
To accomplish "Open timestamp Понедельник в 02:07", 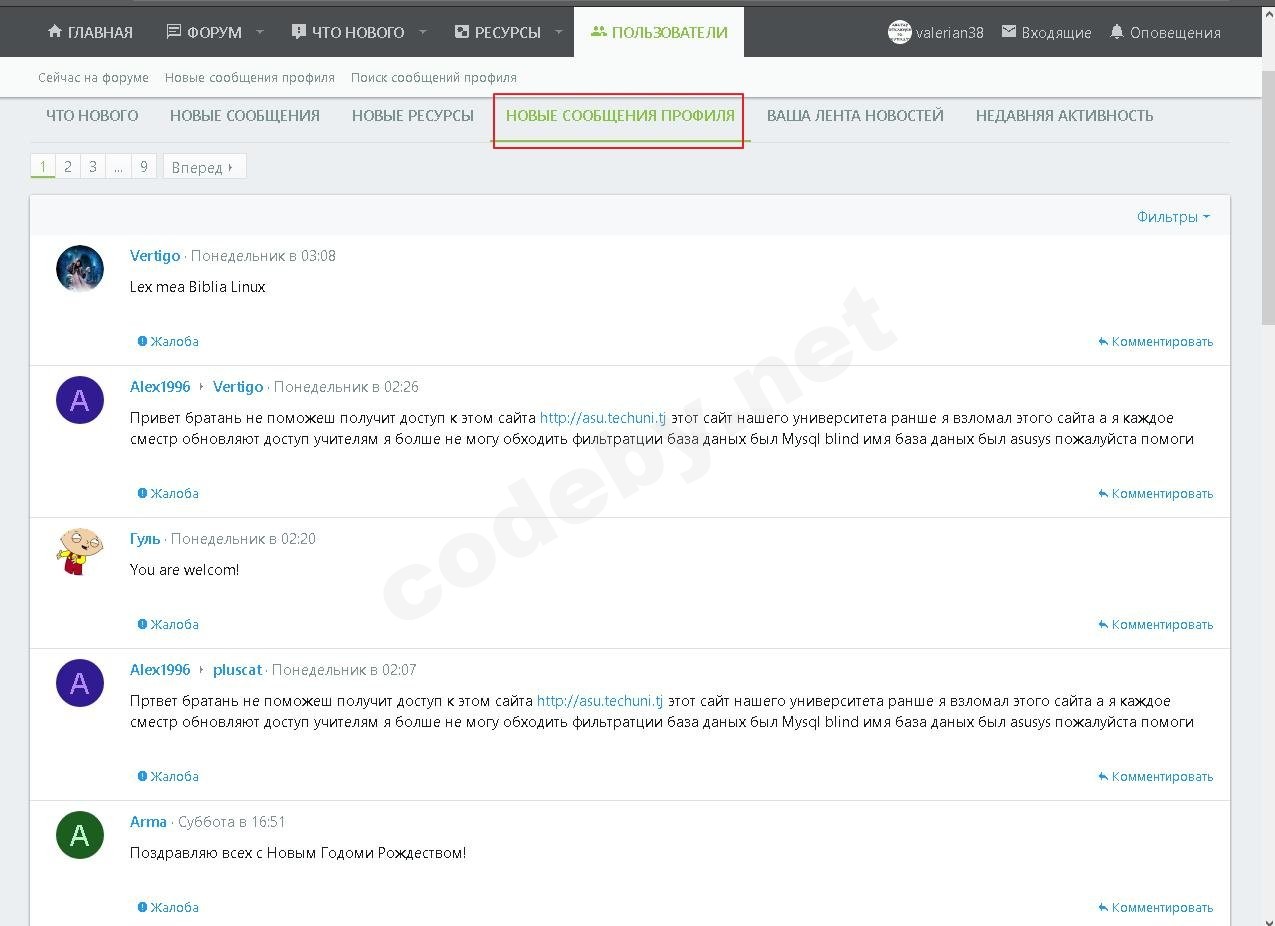I will tap(344, 670).
